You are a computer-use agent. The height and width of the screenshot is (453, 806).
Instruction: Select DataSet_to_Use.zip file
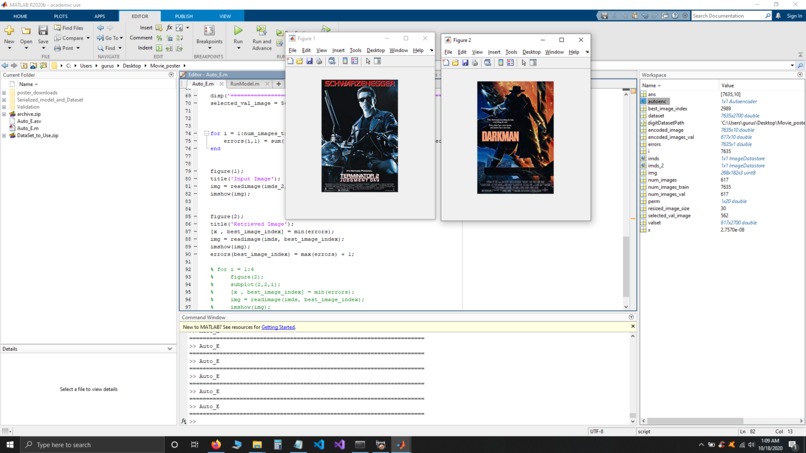(x=38, y=136)
